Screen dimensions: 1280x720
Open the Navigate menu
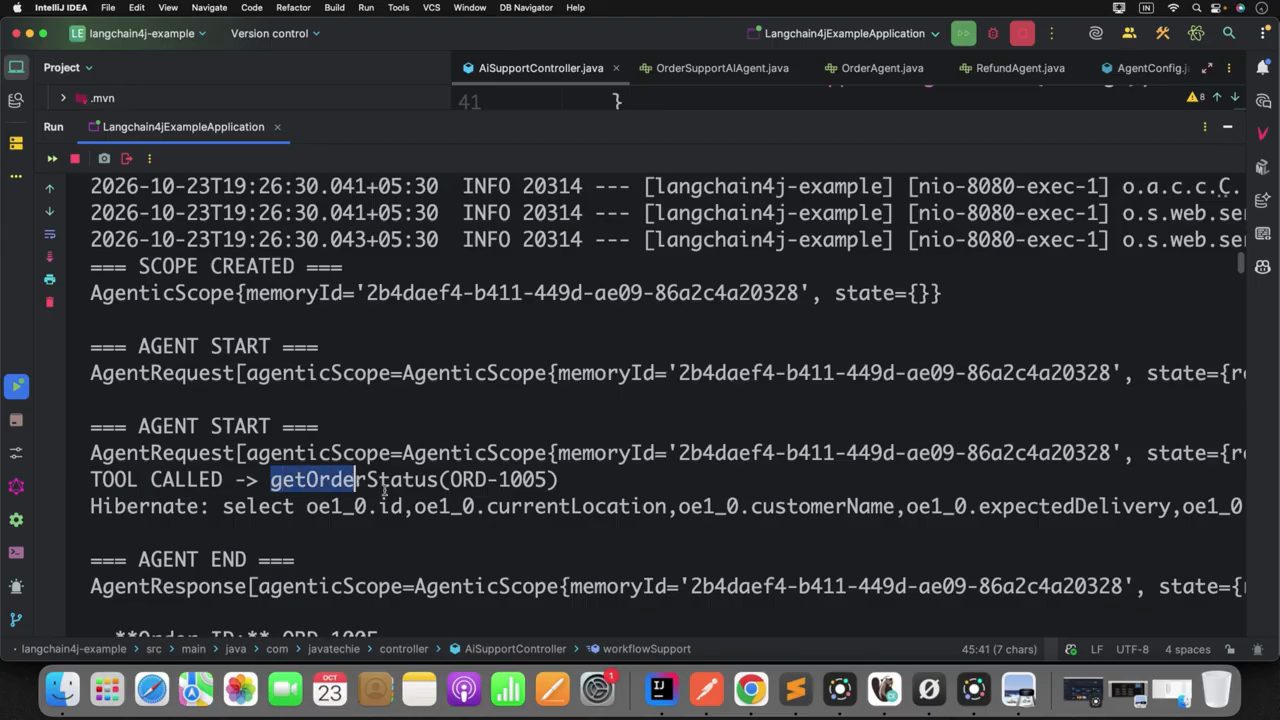(x=209, y=7)
